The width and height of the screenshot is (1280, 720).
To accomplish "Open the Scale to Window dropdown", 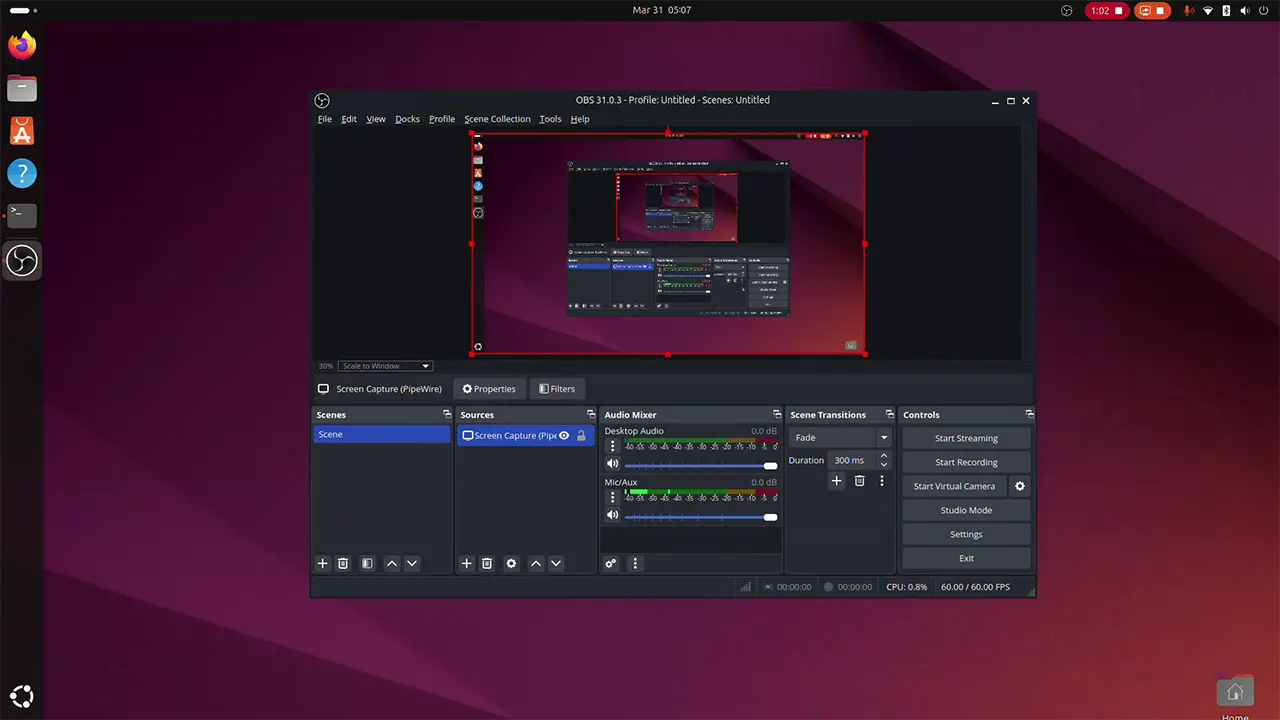I will coord(385,366).
